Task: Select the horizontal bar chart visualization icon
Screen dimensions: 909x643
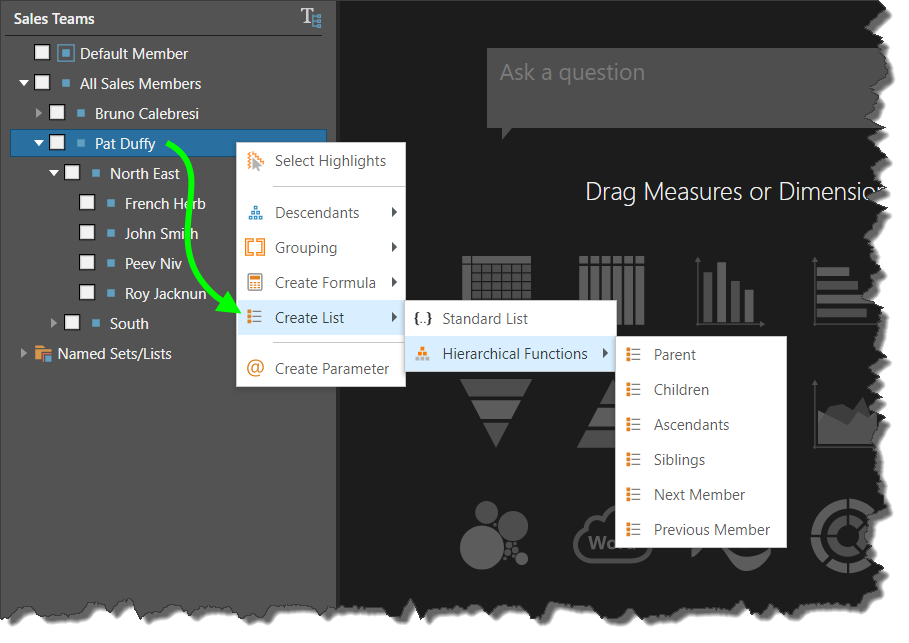Action: [845, 292]
